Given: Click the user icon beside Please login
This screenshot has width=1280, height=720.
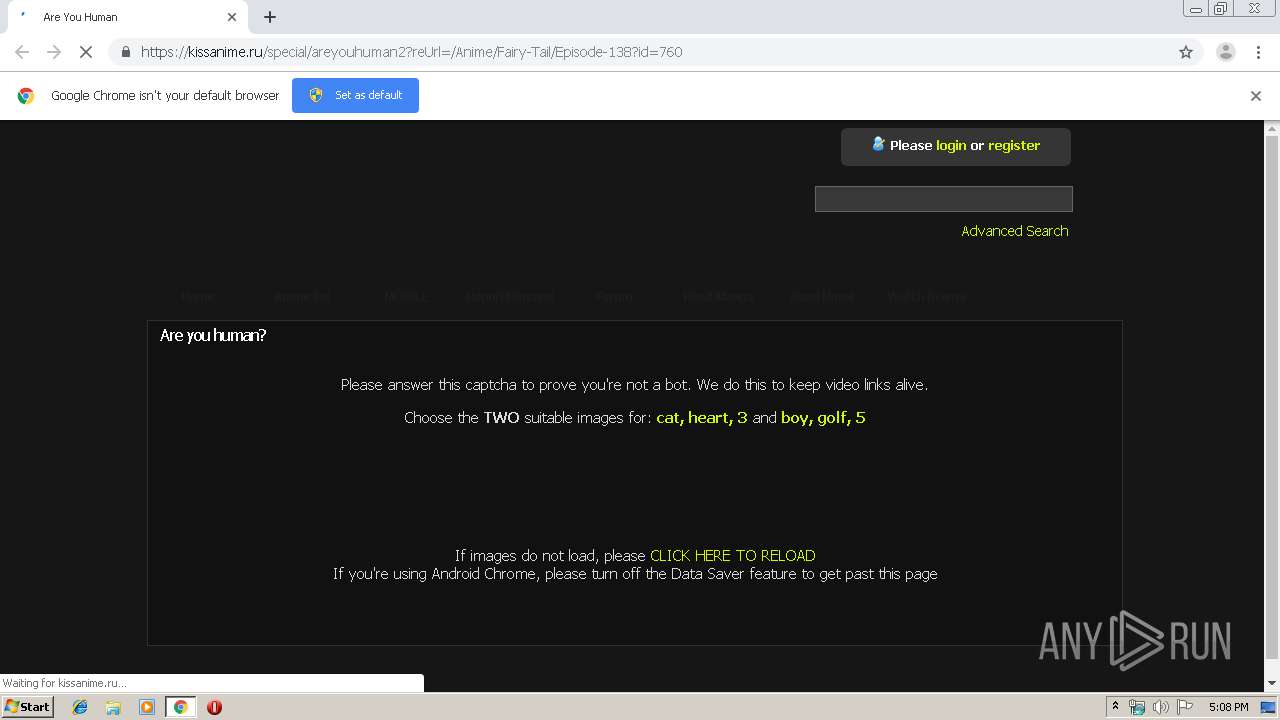Looking at the screenshot, I should click(x=878, y=144).
